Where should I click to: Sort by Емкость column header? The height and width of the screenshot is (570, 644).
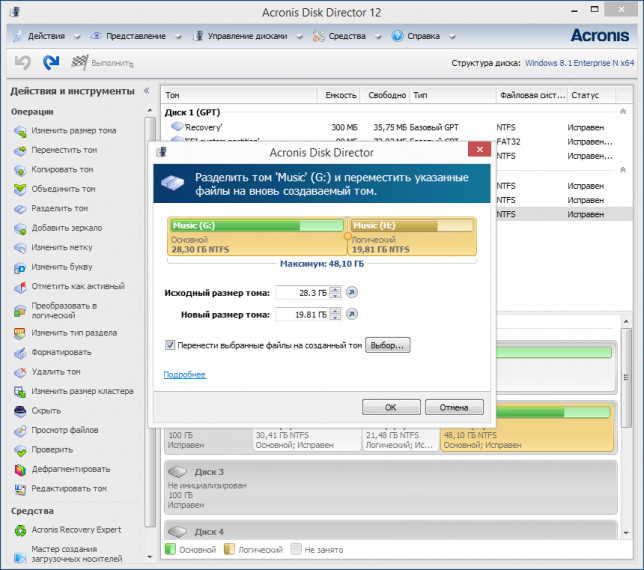(x=340, y=95)
